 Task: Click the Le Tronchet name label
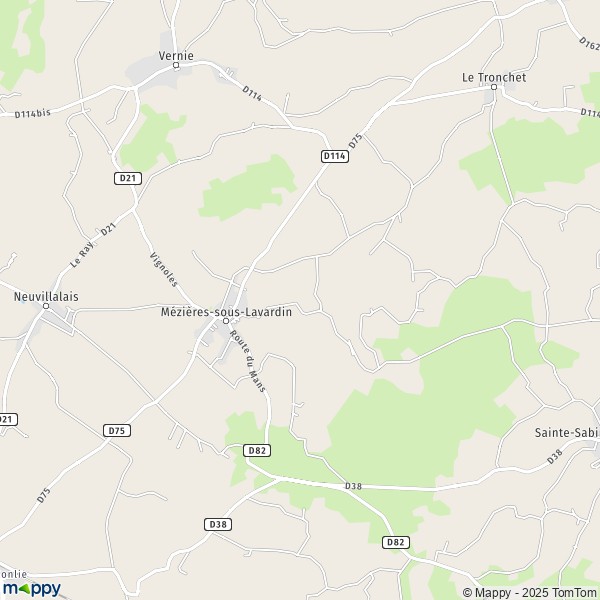click(494, 77)
